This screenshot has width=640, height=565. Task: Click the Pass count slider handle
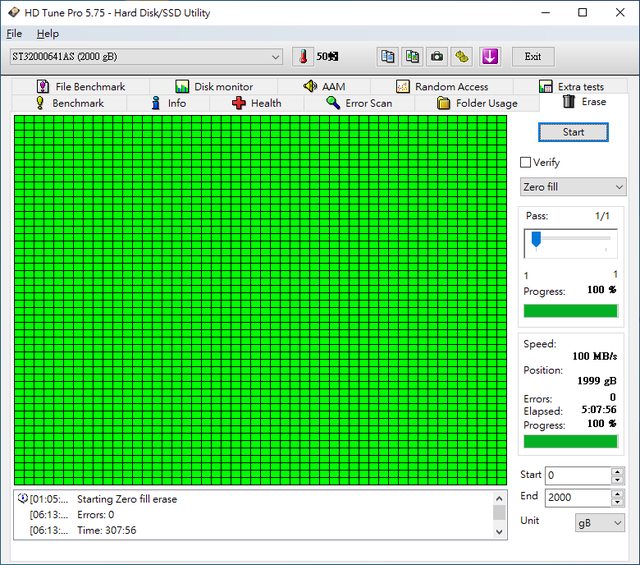(536, 240)
